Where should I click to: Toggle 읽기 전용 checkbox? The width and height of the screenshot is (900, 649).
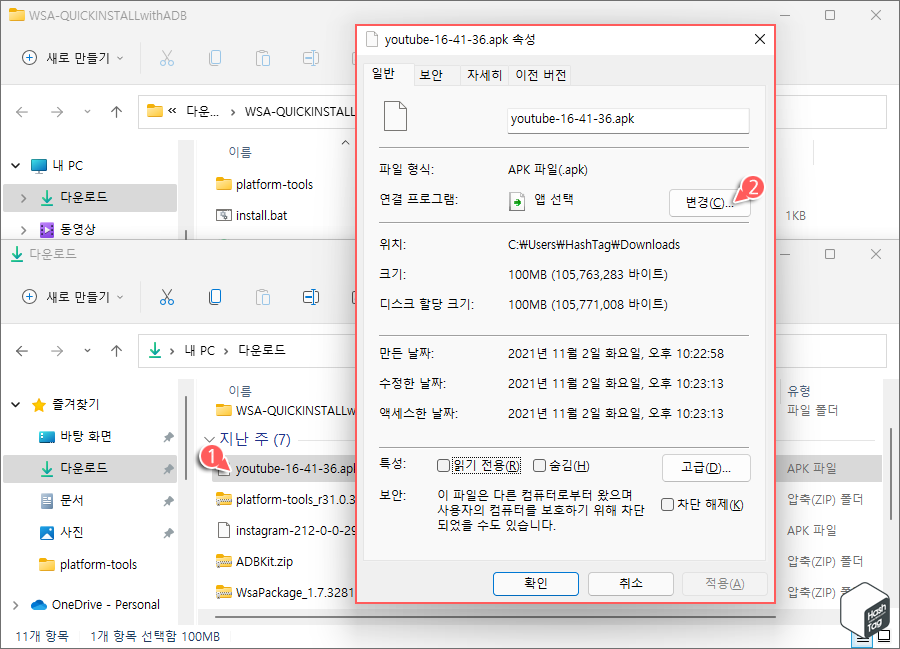pyautogui.click(x=443, y=465)
